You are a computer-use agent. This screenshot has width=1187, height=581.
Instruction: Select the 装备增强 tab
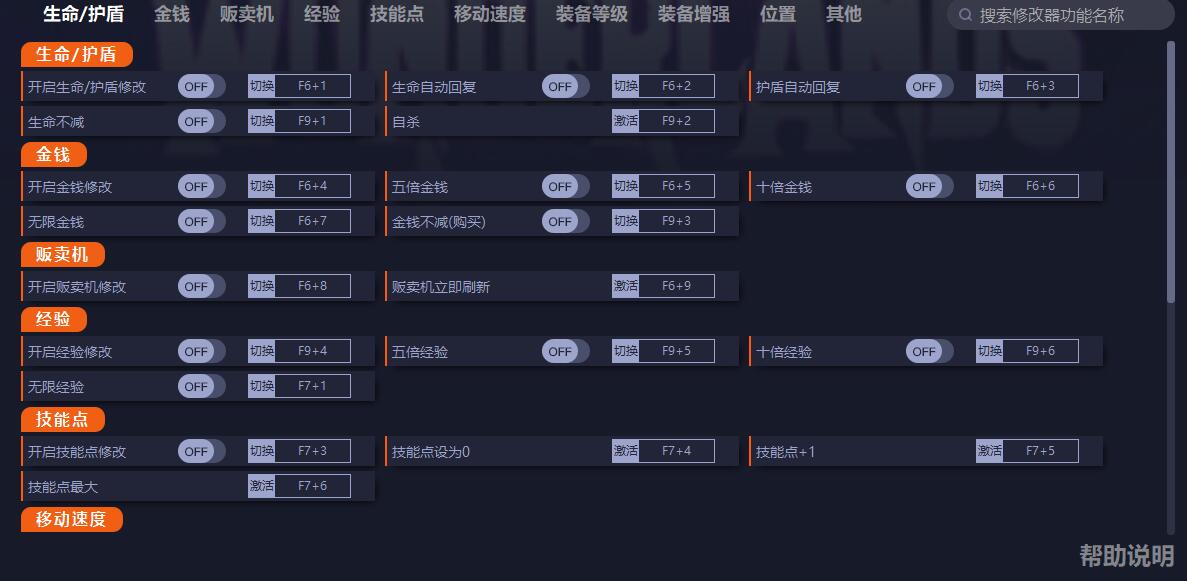tap(694, 14)
